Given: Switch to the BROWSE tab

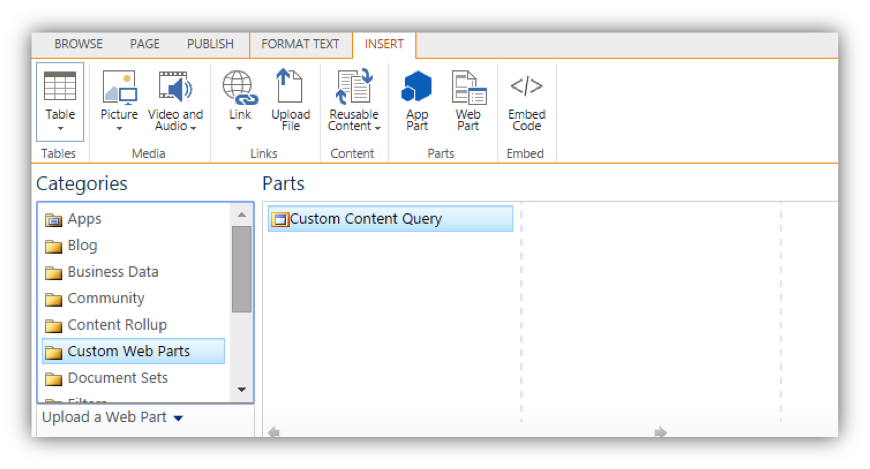Looking at the screenshot, I should pos(79,44).
